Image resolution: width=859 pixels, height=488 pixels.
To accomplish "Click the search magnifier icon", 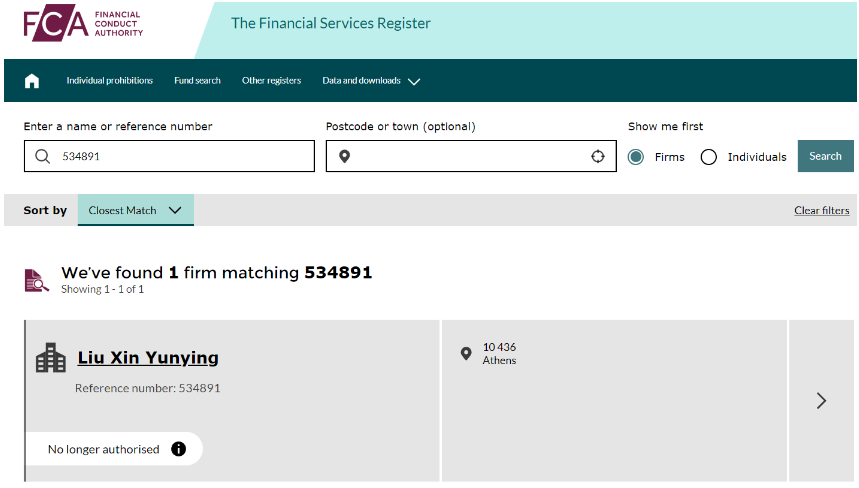I will tap(42, 156).
